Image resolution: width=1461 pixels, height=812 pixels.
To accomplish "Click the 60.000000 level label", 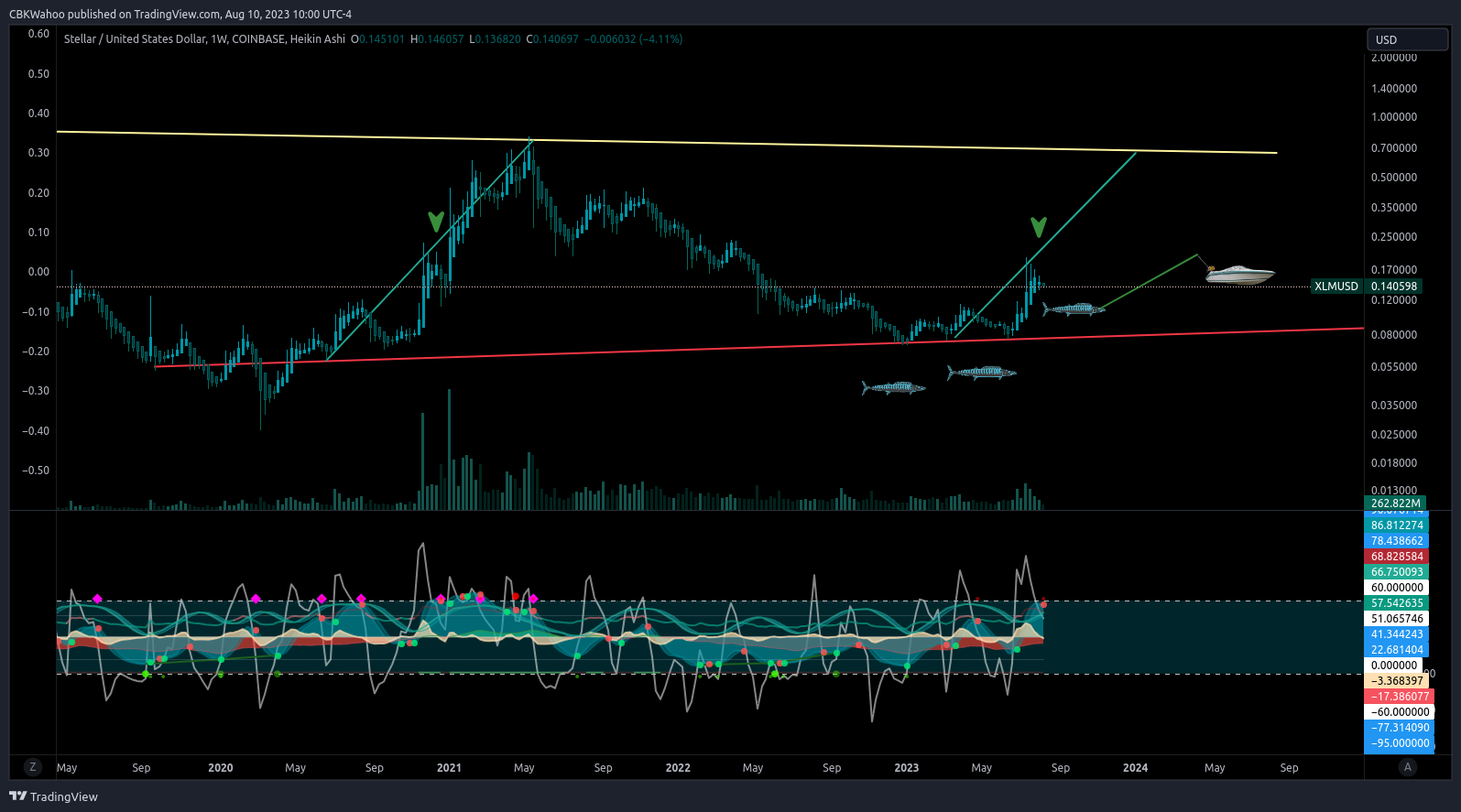I will (x=1397, y=588).
